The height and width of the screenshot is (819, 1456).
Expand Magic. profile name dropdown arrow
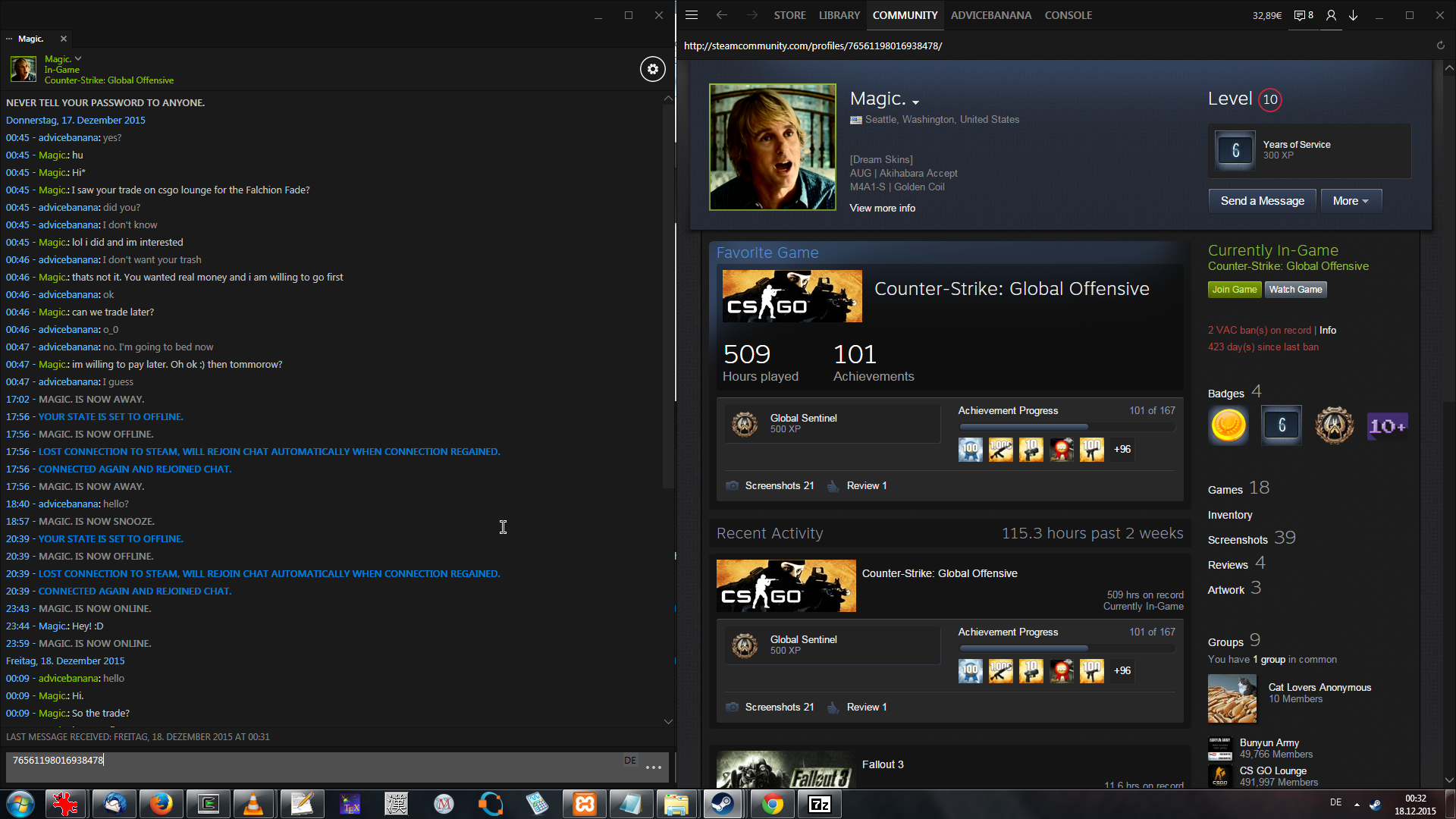(x=915, y=102)
